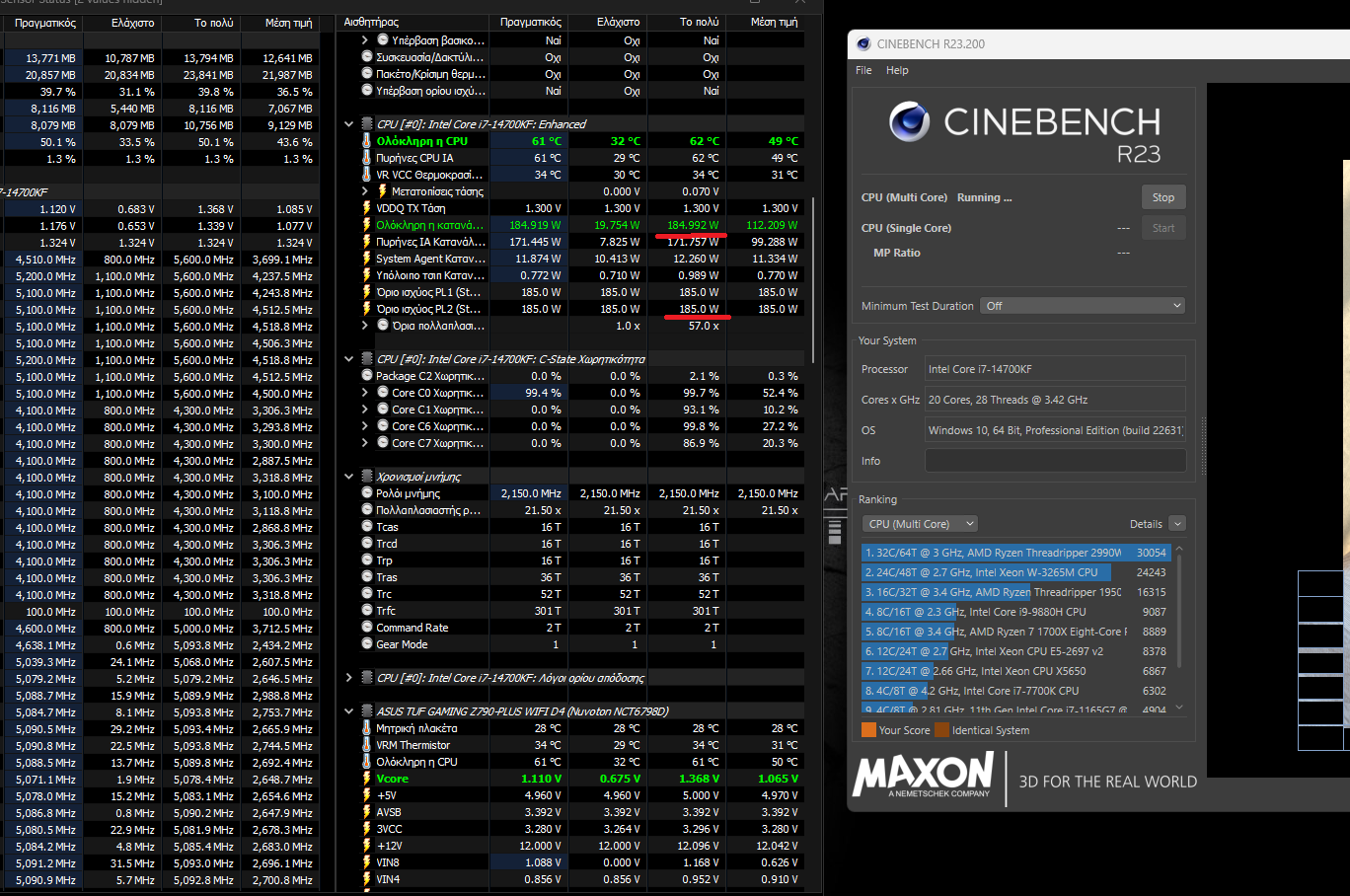Click the Start button for CPU Single Core

[x=1163, y=228]
